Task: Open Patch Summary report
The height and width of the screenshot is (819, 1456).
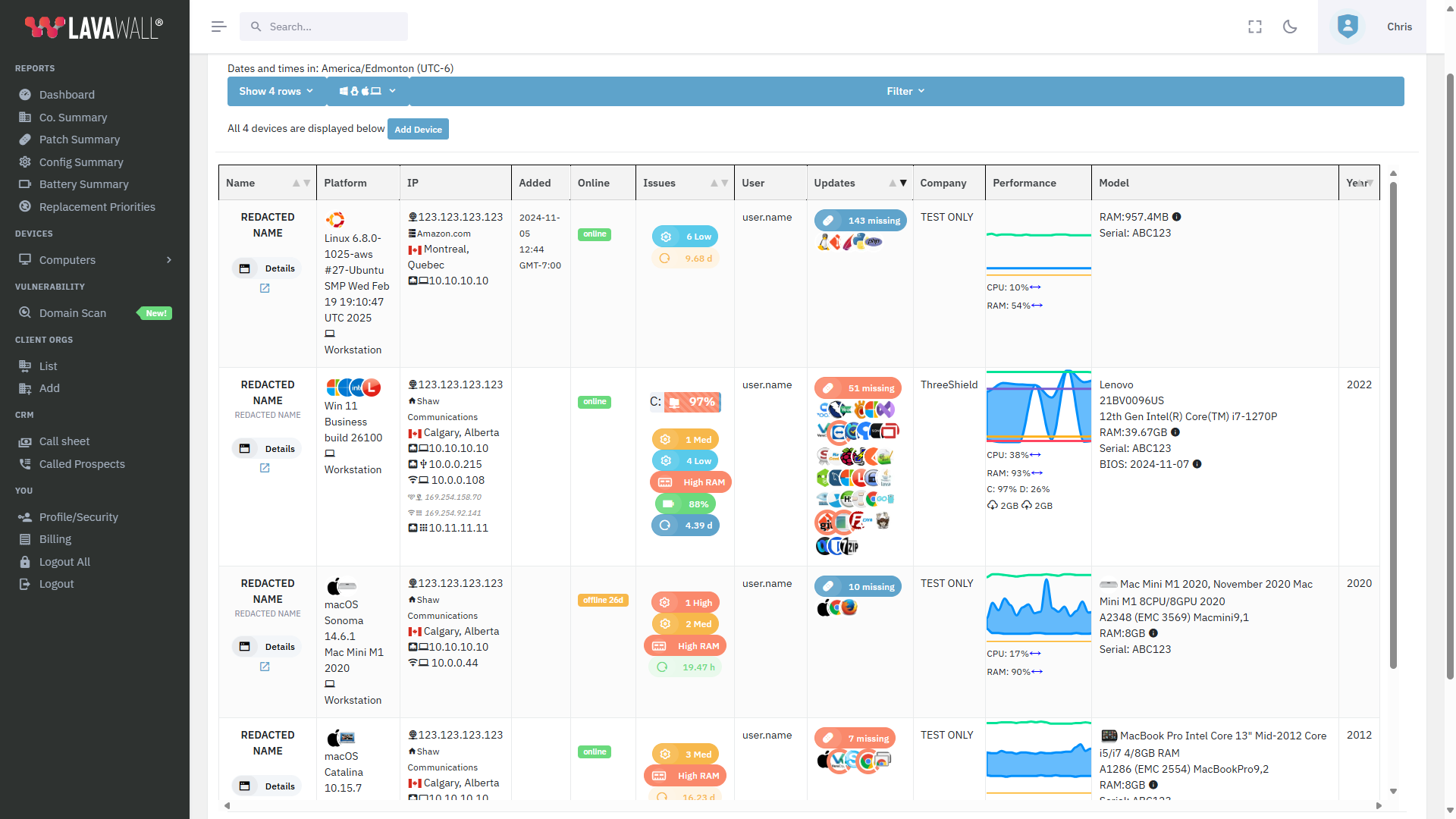Action: tap(79, 140)
